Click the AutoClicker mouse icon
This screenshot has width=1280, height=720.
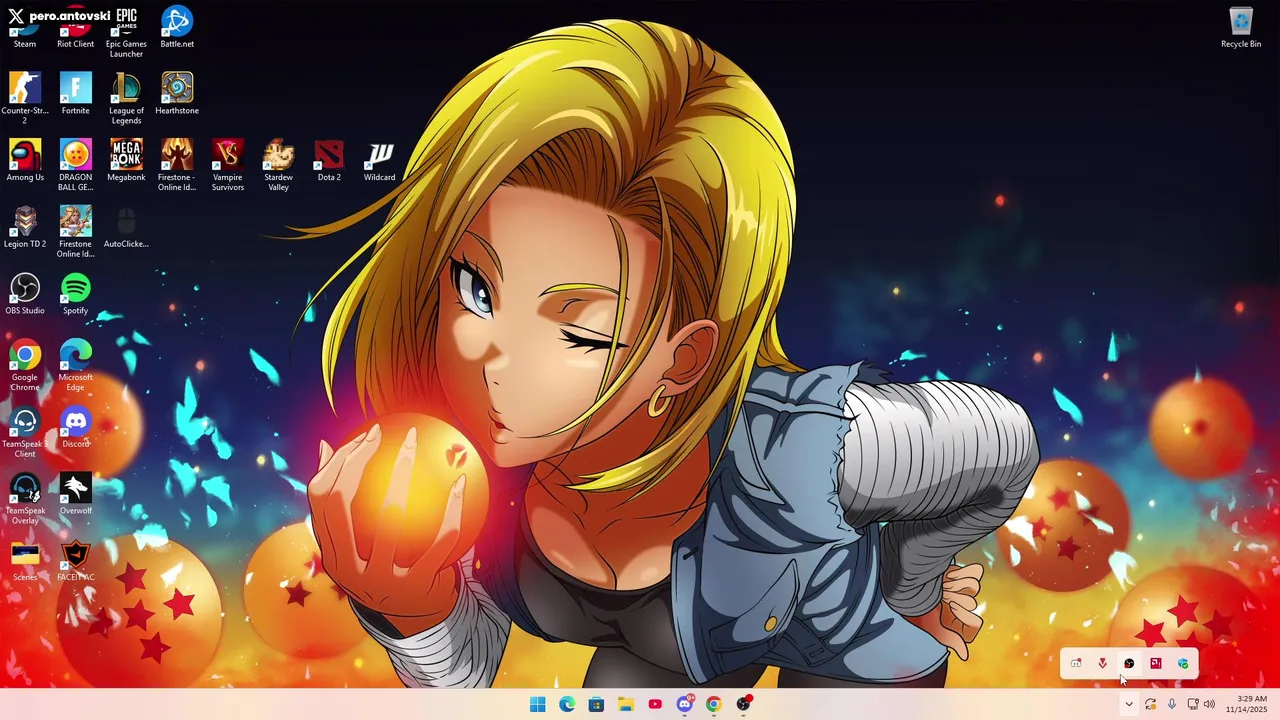click(x=126, y=227)
